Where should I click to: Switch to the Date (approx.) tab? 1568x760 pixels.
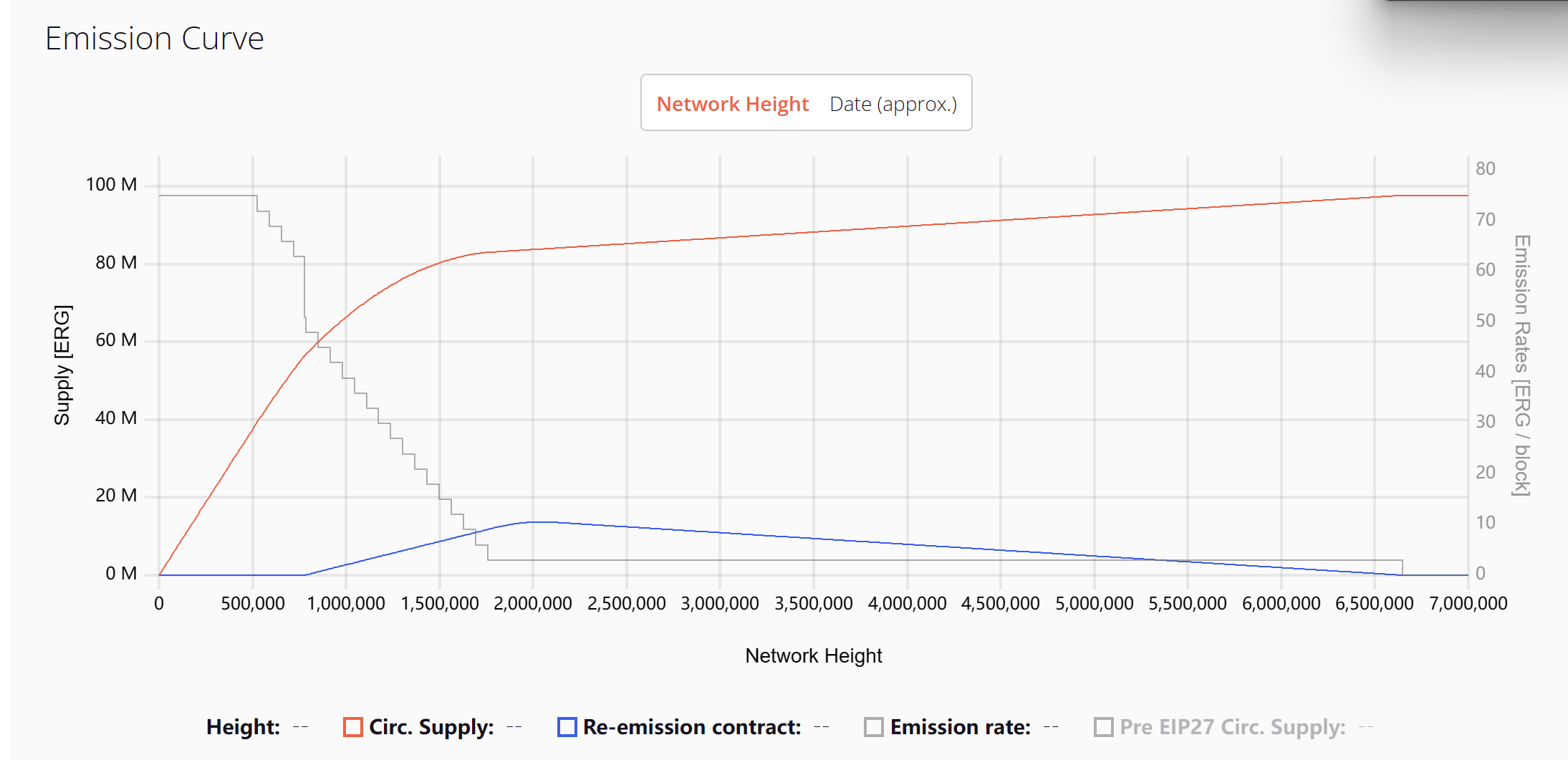pyautogui.click(x=893, y=105)
